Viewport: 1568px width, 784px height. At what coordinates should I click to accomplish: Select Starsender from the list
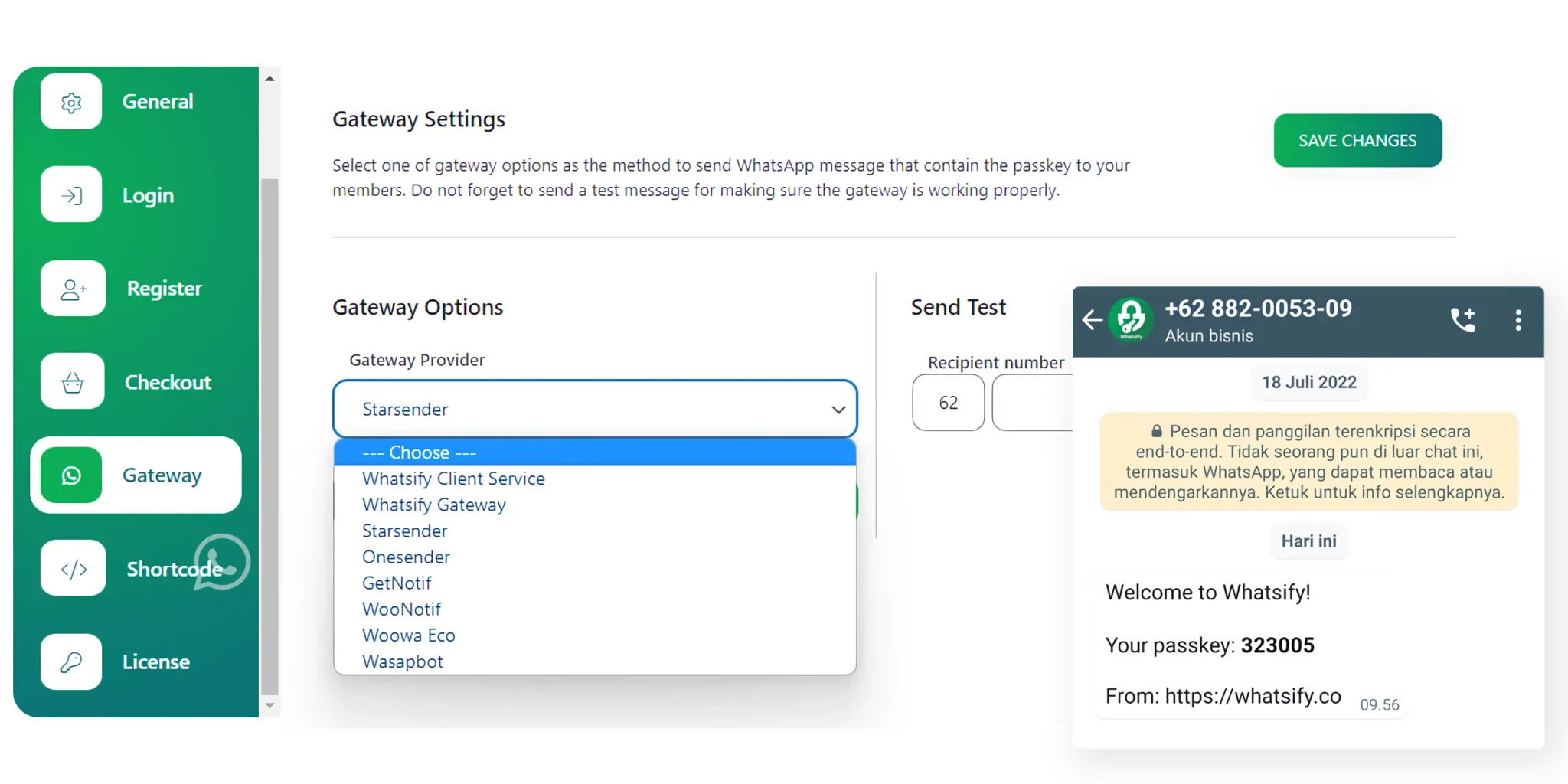595,531
